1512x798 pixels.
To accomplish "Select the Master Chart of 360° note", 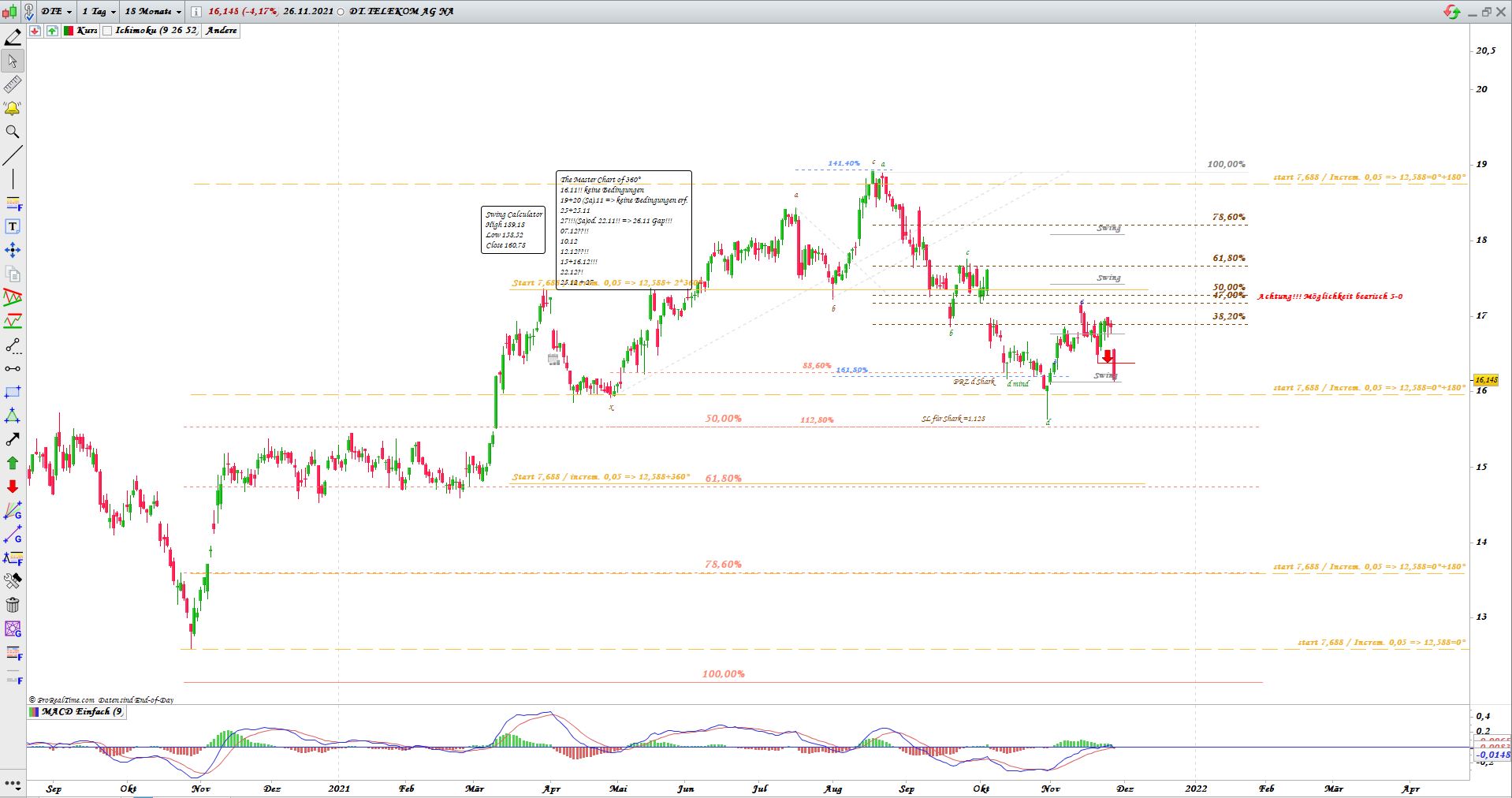I will (x=624, y=230).
